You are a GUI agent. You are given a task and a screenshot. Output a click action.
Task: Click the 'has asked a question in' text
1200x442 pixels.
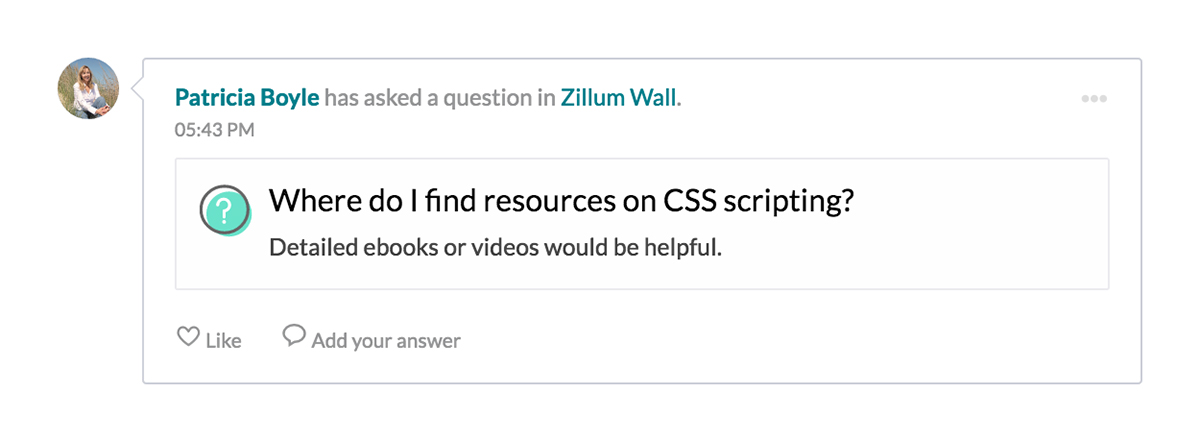[x=439, y=98]
